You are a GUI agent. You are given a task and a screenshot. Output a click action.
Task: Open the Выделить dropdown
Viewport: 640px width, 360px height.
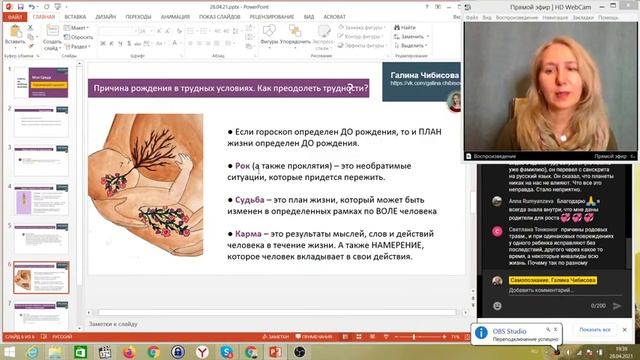click(410, 45)
